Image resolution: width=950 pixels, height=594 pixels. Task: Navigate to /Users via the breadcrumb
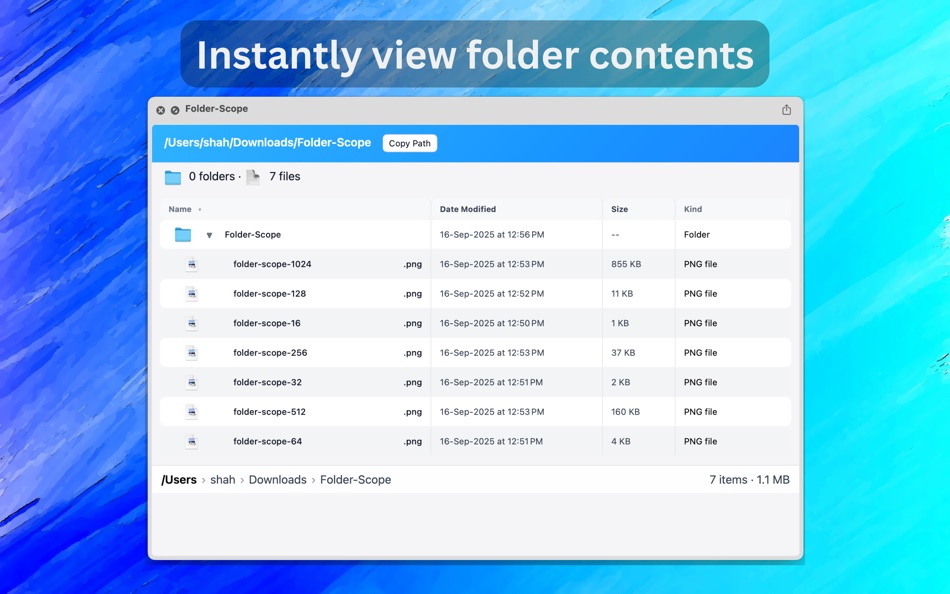[179, 479]
